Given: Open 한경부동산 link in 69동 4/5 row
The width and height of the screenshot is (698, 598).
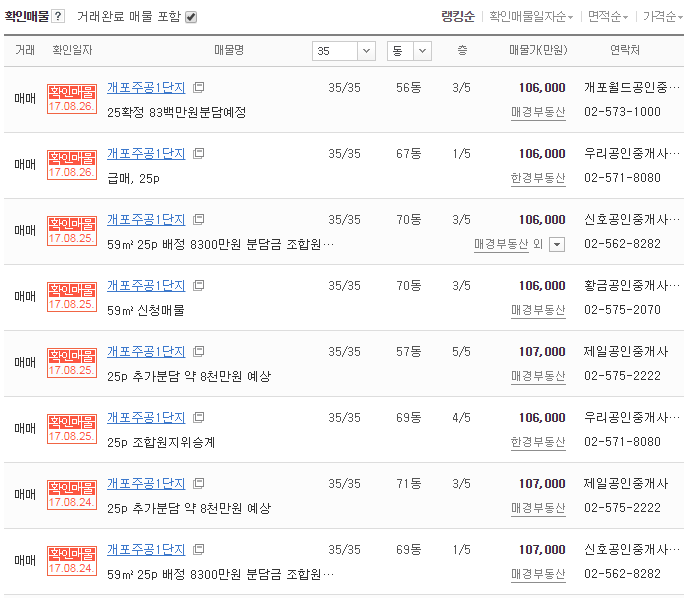Looking at the screenshot, I should (x=538, y=442).
